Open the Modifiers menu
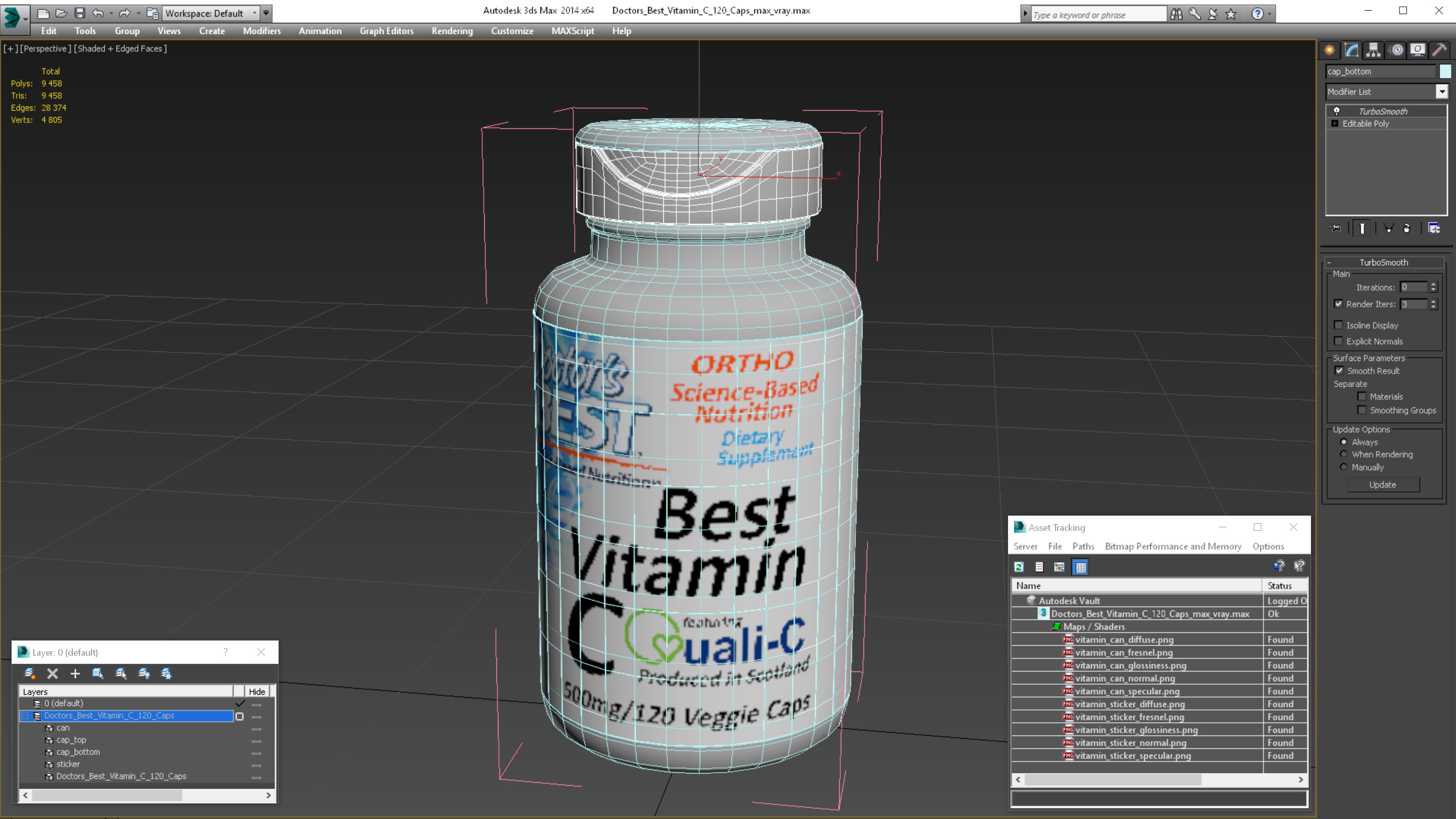The height and width of the screenshot is (819, 1456). tap(262, 31)
